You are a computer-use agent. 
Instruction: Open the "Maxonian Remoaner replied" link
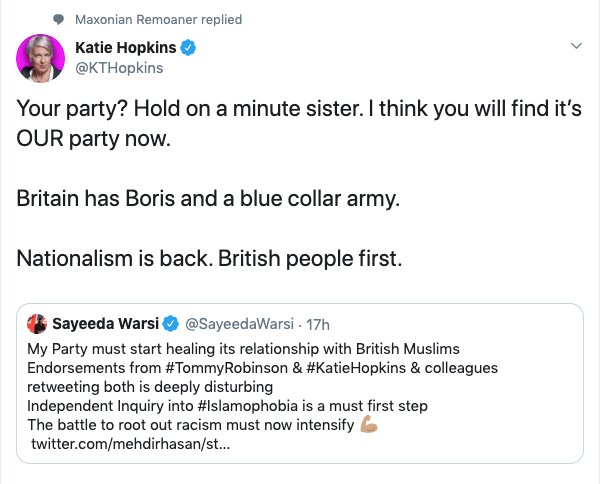point(158,20)
